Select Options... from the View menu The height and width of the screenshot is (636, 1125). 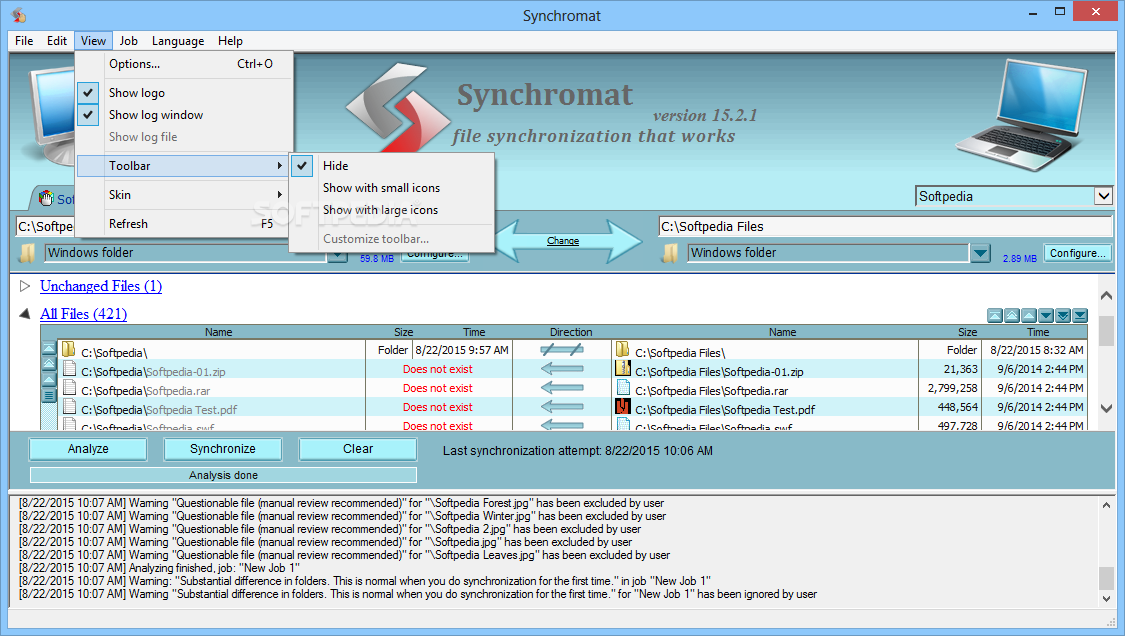[x=184, y=64]
